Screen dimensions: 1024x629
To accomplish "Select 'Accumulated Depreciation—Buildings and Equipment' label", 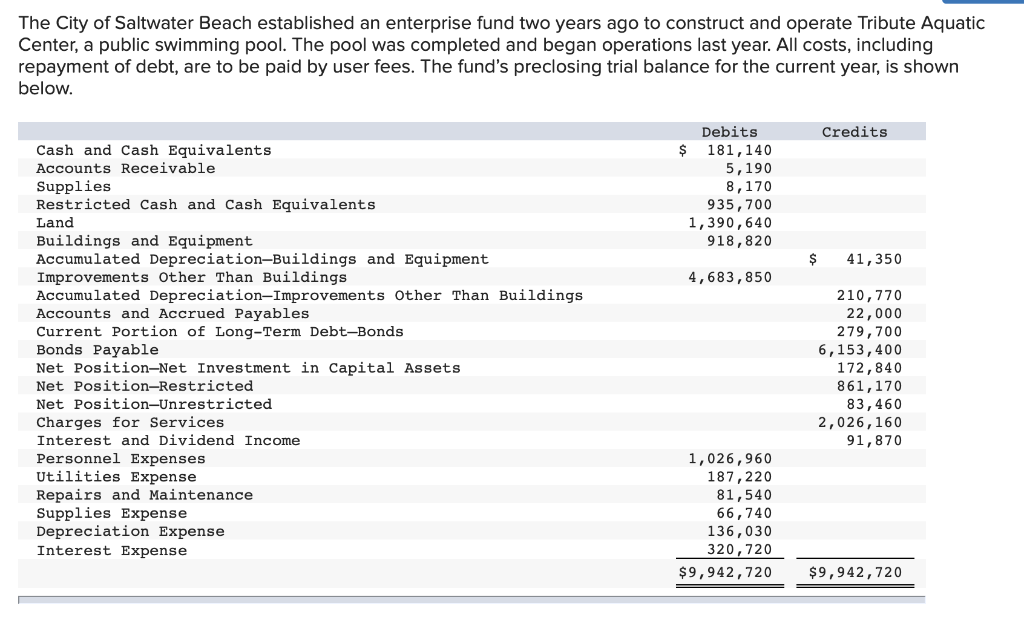I will [263, 259].
